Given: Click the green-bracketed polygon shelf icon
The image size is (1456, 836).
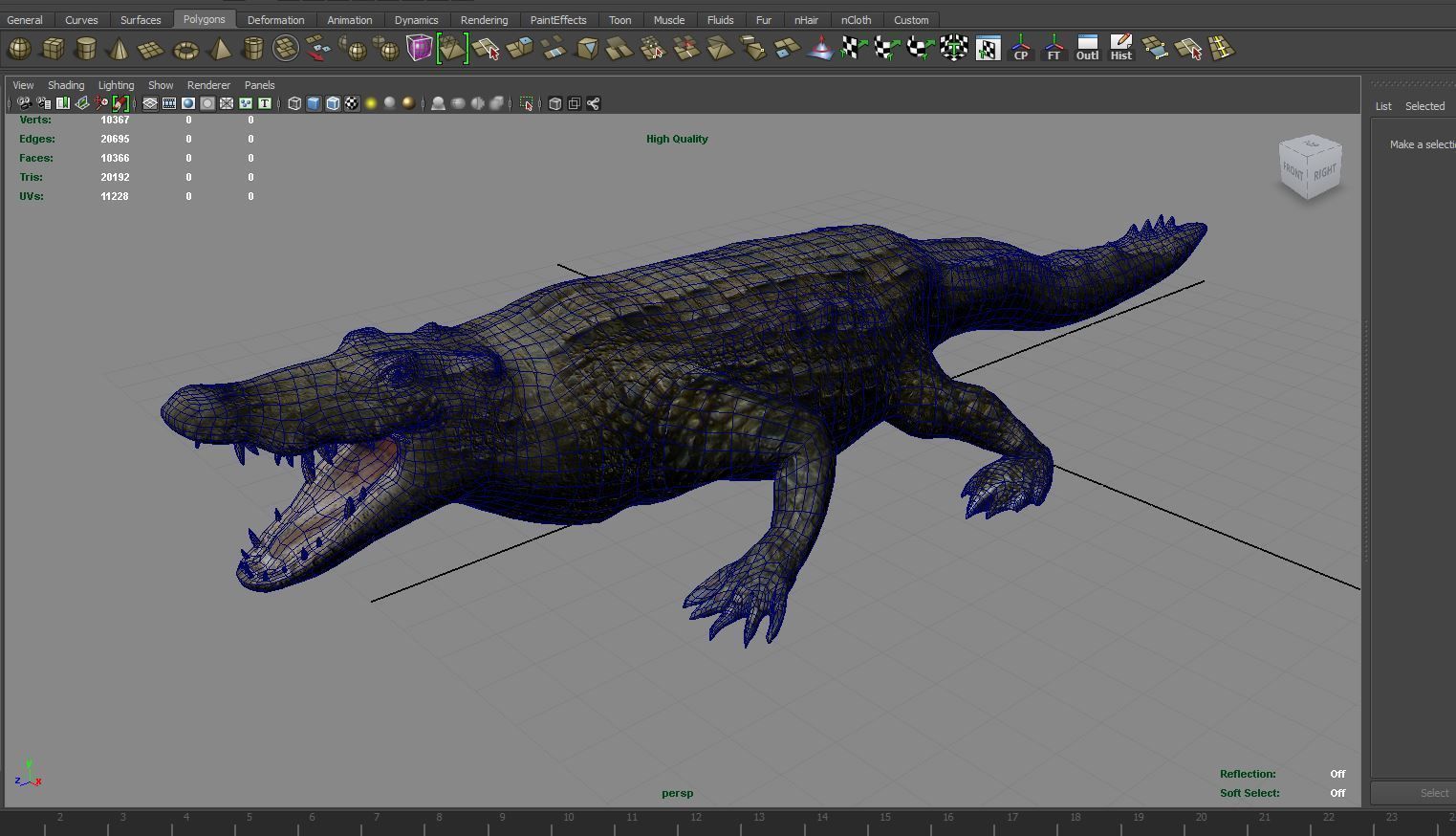Looking at the screenshot, I should click(452, 48).
